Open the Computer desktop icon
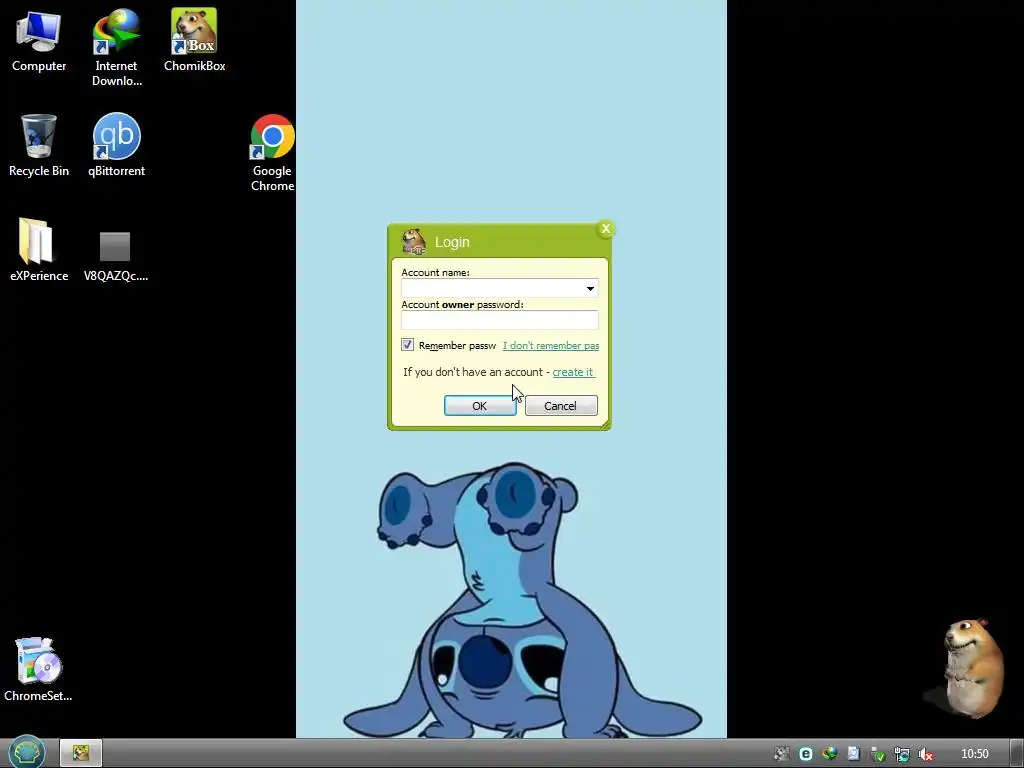This screenshot has height=768, width=1024. pos(39,40)
